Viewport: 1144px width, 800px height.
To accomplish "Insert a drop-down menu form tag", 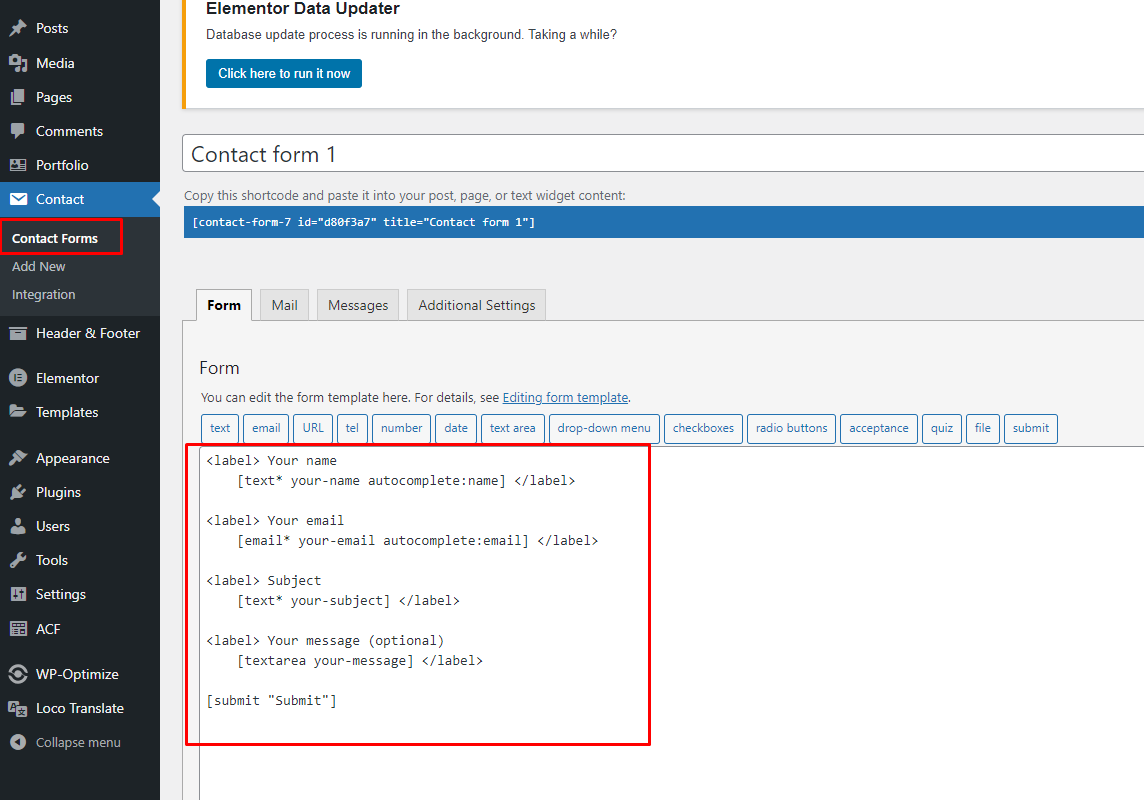I will [604, 428].
